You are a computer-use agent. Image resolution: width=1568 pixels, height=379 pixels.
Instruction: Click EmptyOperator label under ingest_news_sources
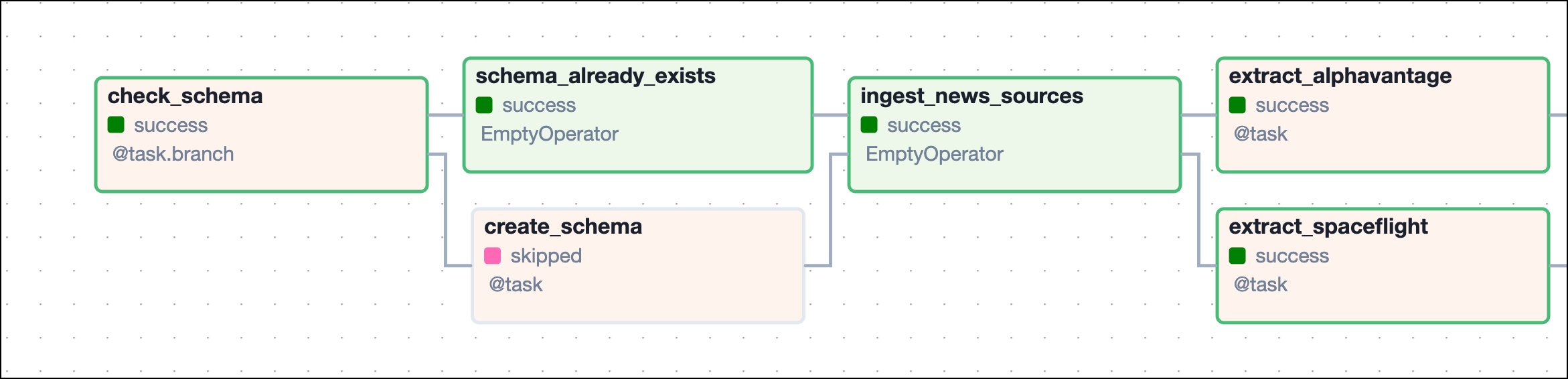[x=934, y=154]
